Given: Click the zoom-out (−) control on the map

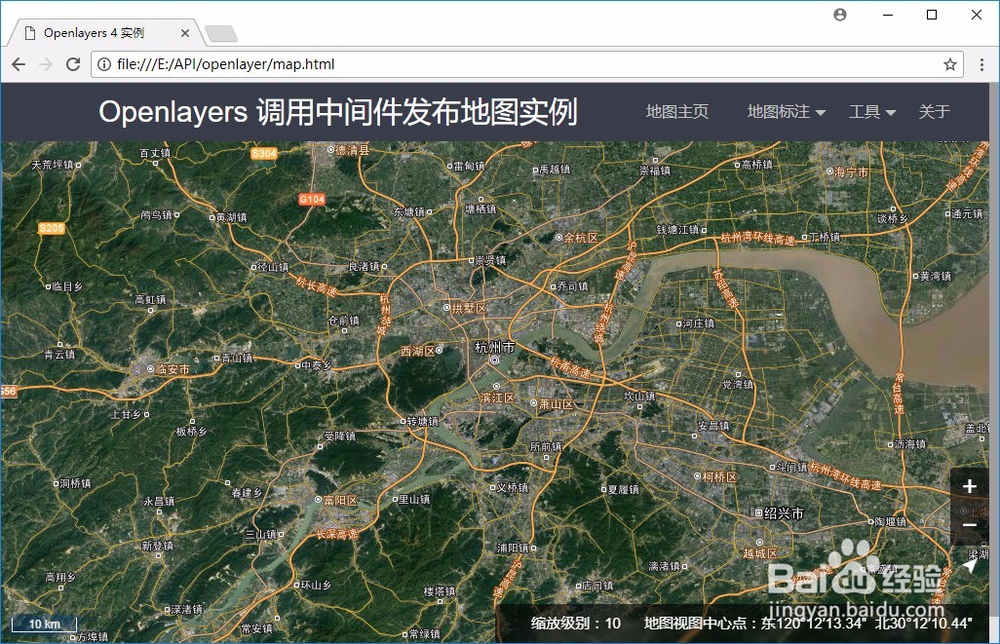Looking at the screenshot, I should click(968, 524).
